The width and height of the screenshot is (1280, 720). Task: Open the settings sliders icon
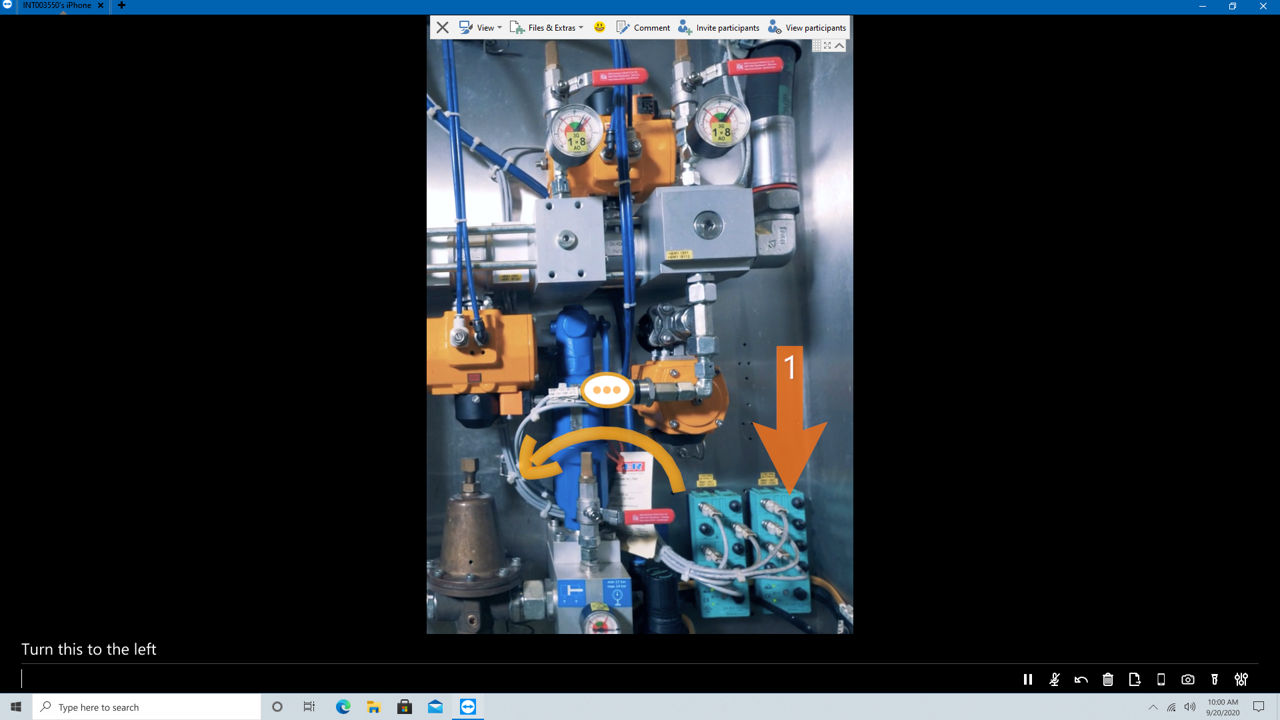(x=1241, y=679)
